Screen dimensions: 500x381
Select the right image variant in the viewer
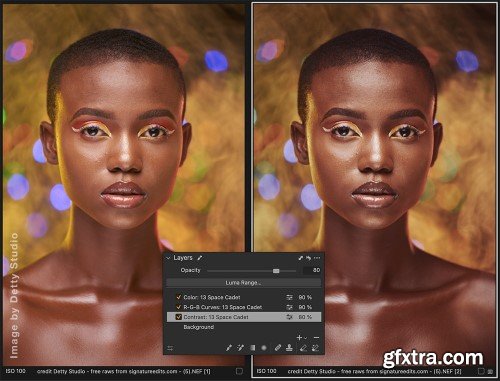point(375,185)
